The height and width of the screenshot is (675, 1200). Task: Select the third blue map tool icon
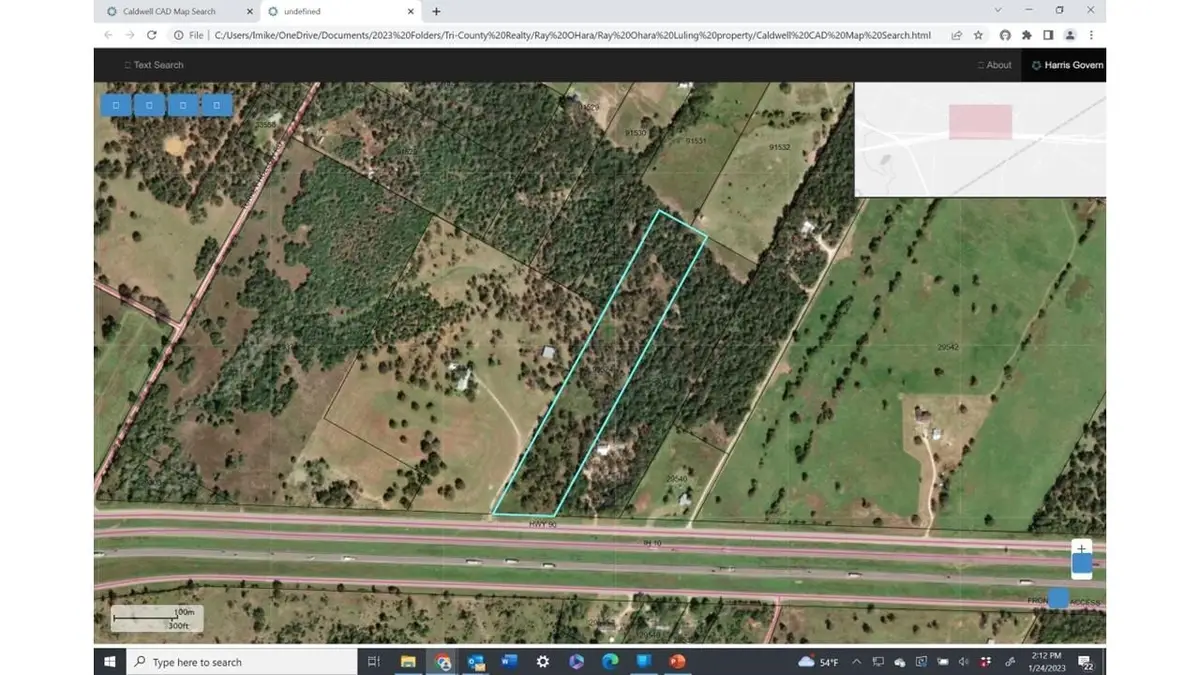pyautogui.click(x=183, y=104)
